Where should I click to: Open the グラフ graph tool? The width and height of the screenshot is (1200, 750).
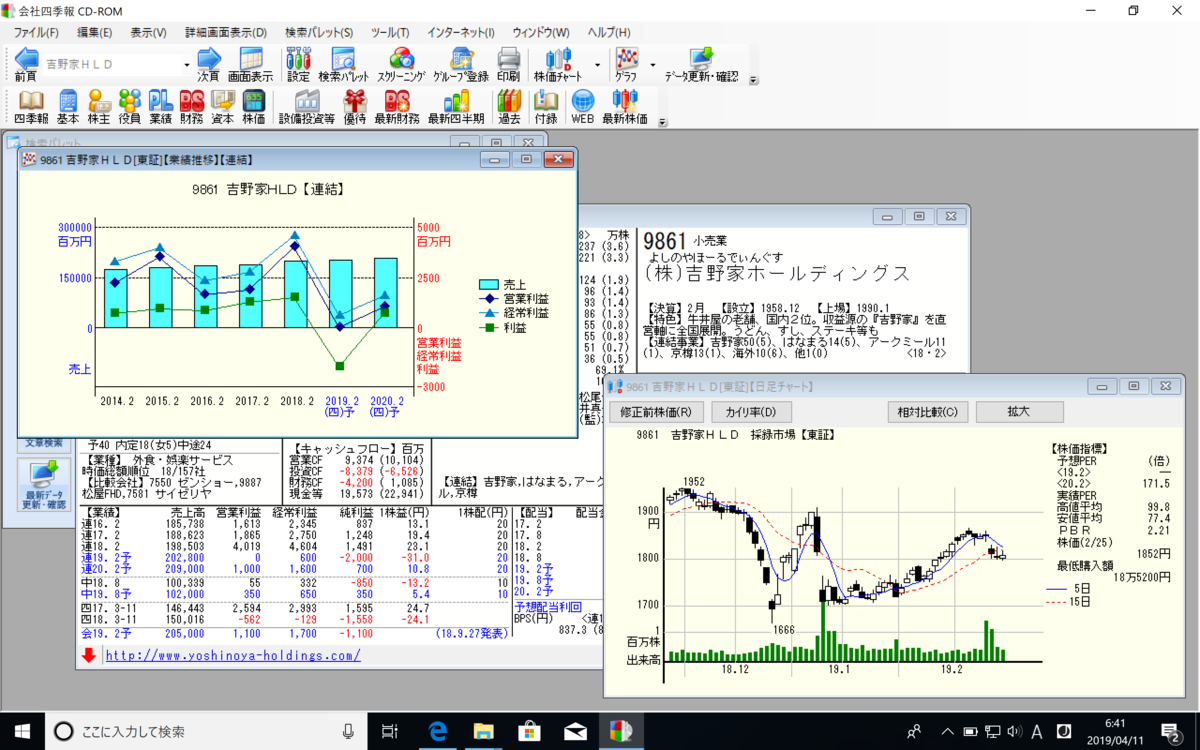pos(627,64)
